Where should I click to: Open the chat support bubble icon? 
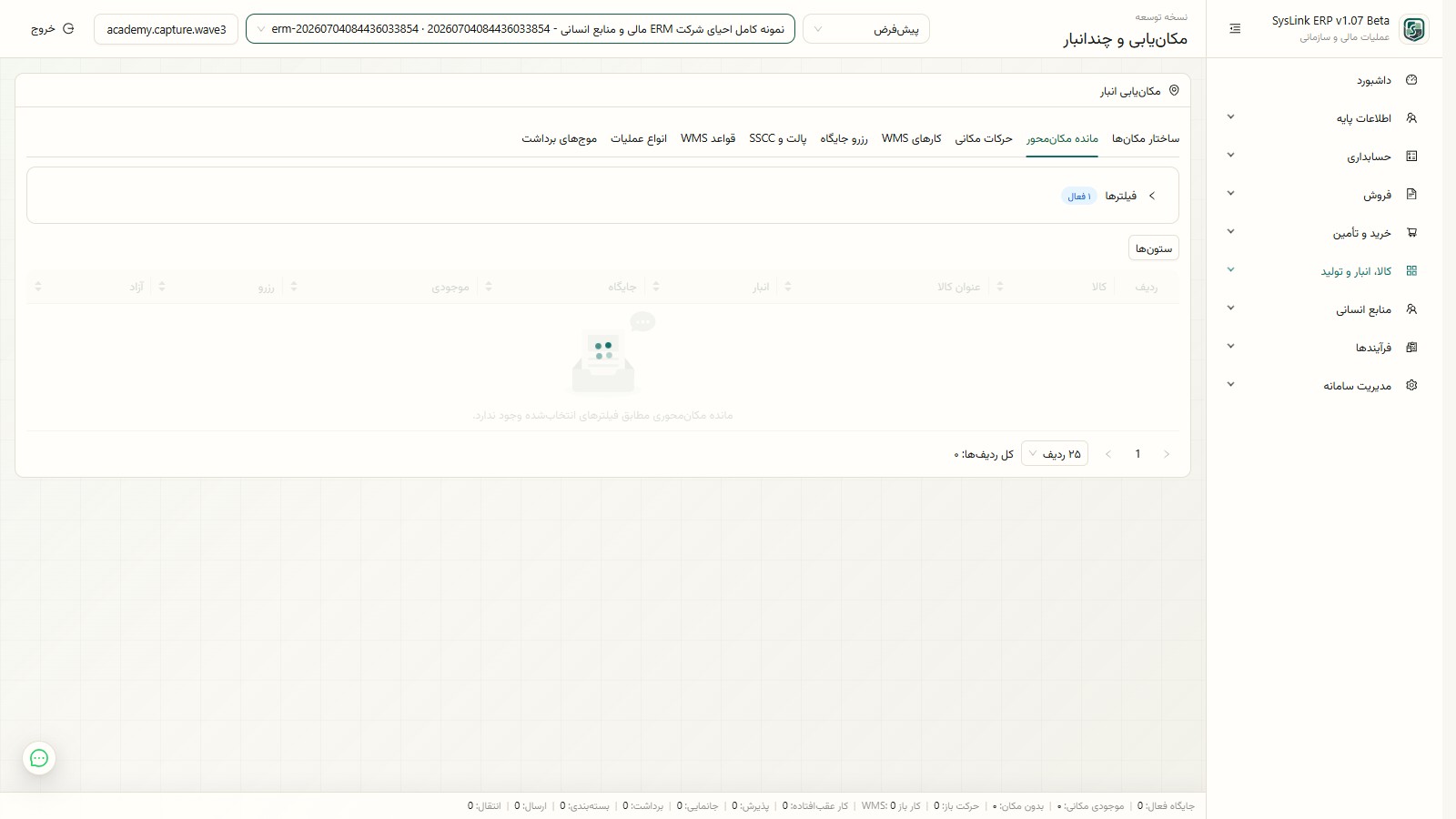(39, 758)
